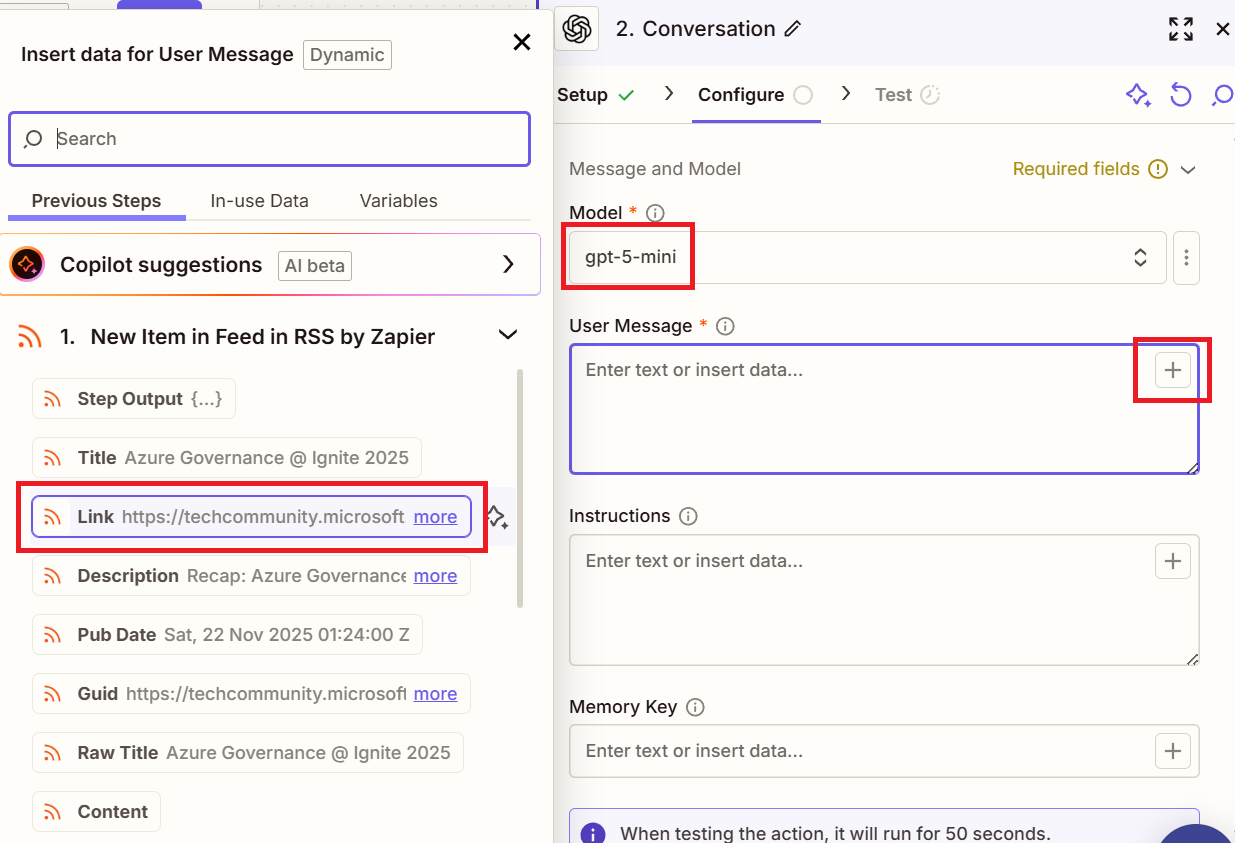Image resolution: width=1235 pixels, height=843 pixels.
Task: Insert the Description data pill
Action: point(251,576)
